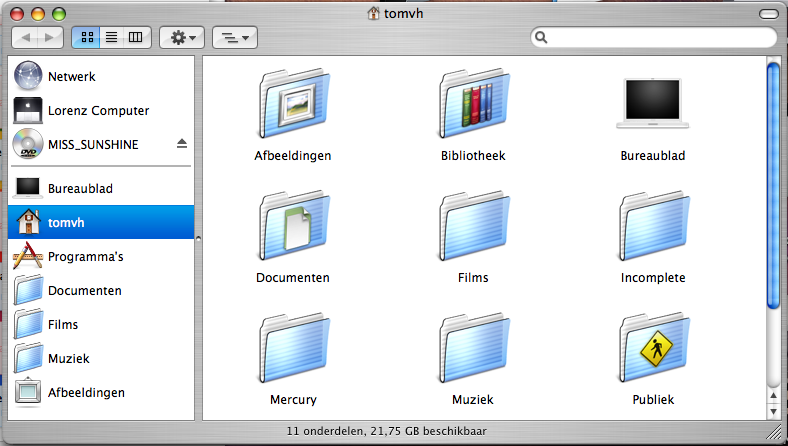Viewport: 788px width, 446px height.
Task: Click the "Mercury" folder name label
Action: tap(293, 400)
